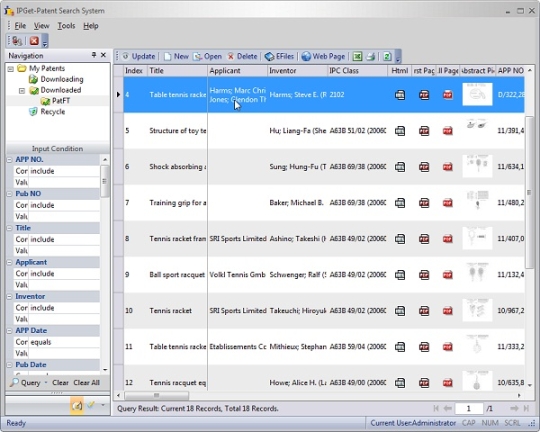Sort by the Applicant column header
The image size is (540, 432).
[x=237, y=71]
